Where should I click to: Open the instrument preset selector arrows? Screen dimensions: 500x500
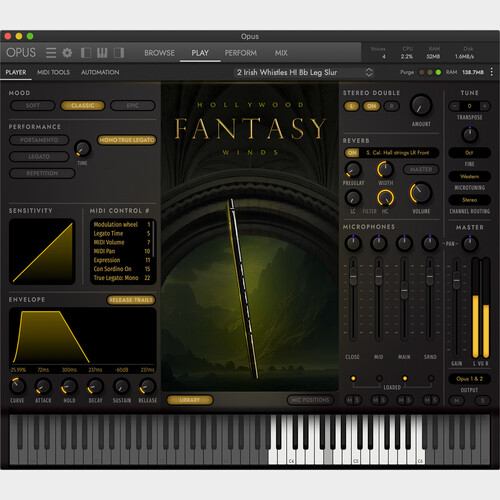click(x=369, y=72)
